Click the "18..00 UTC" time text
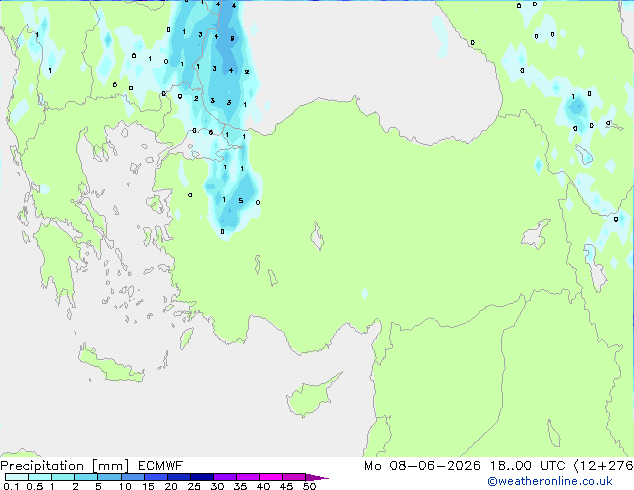Viewport: 634px width, 490px height. point(528,466)
